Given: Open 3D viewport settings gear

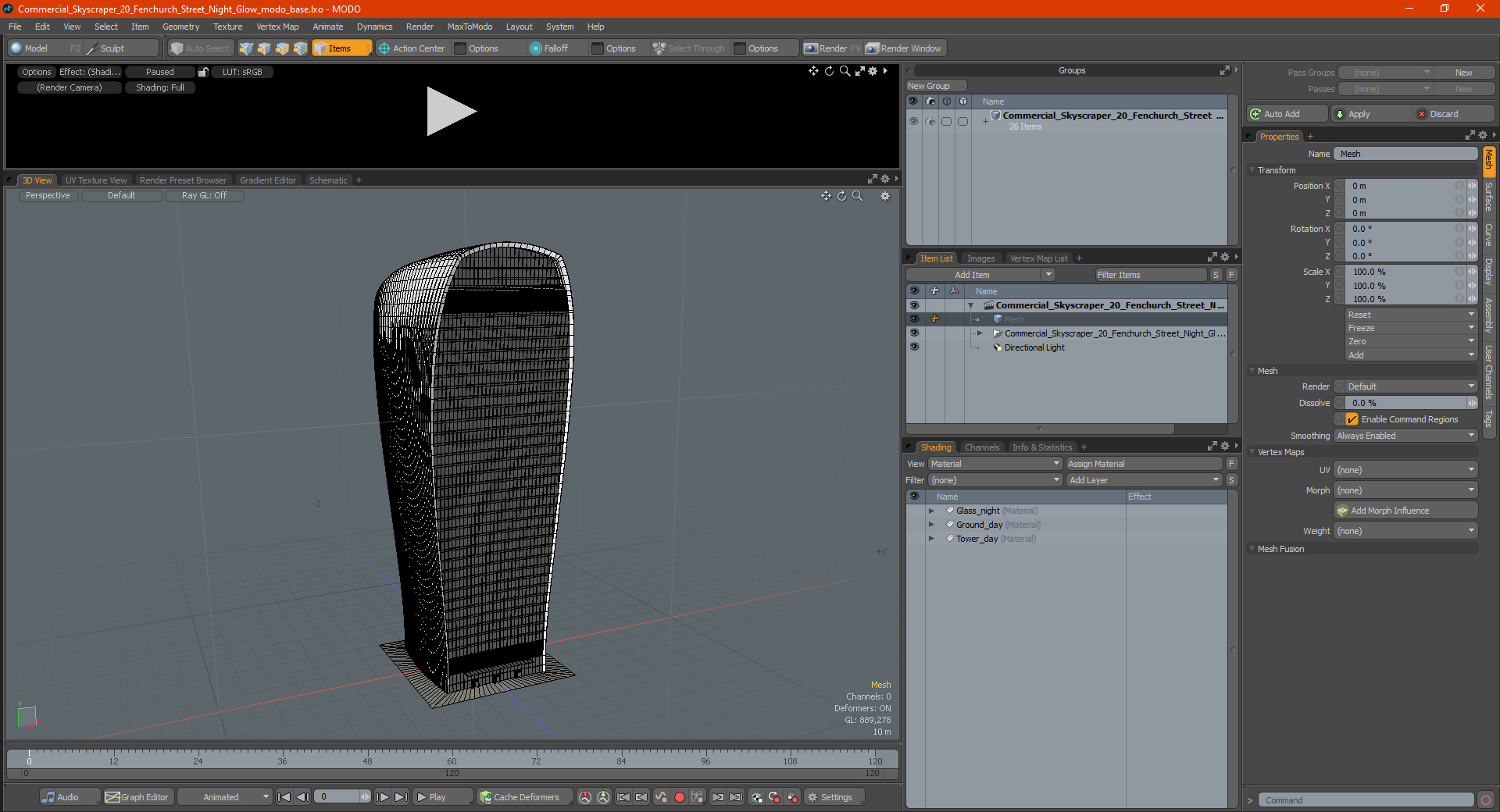Looking at the screenshot, I should [885, 196].
